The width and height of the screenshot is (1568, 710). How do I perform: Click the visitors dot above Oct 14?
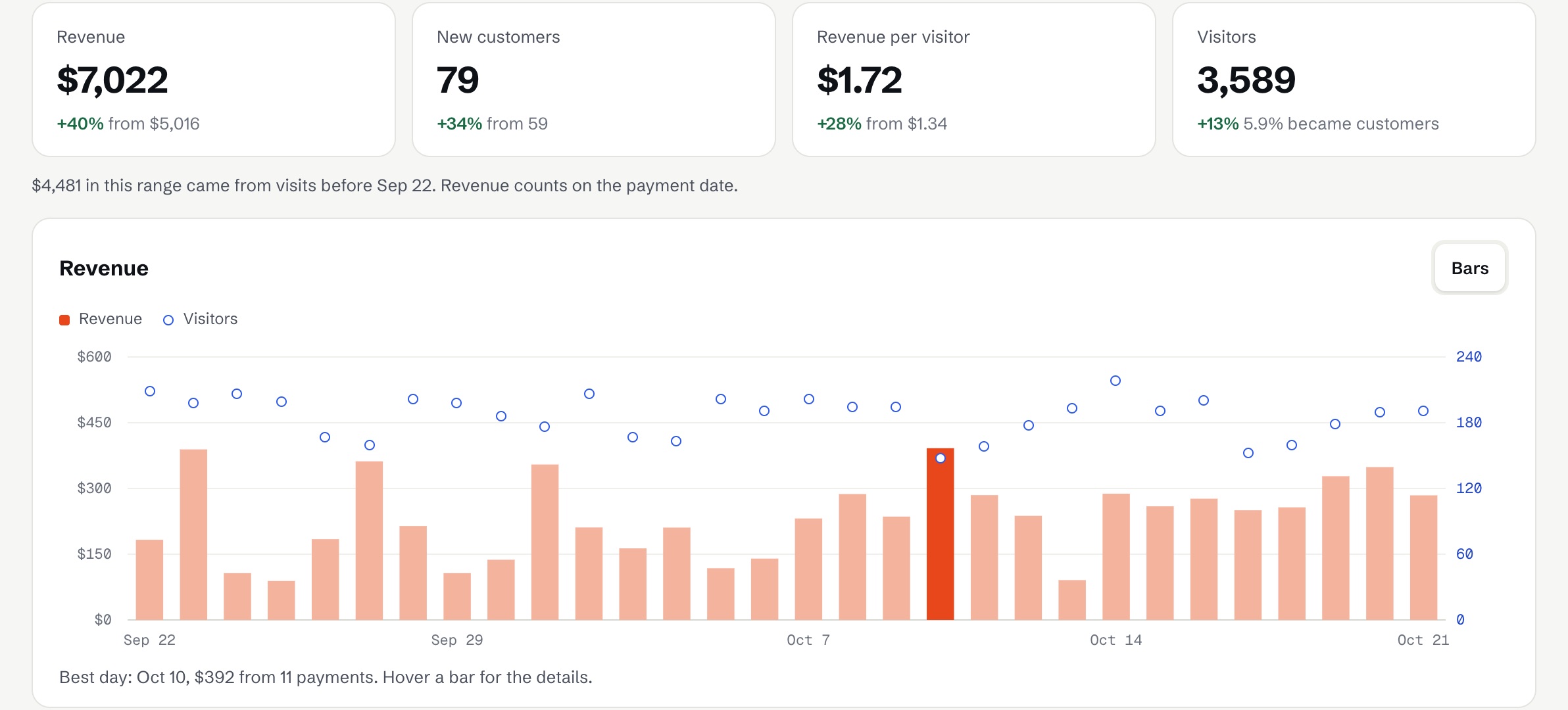[1115, 381]
